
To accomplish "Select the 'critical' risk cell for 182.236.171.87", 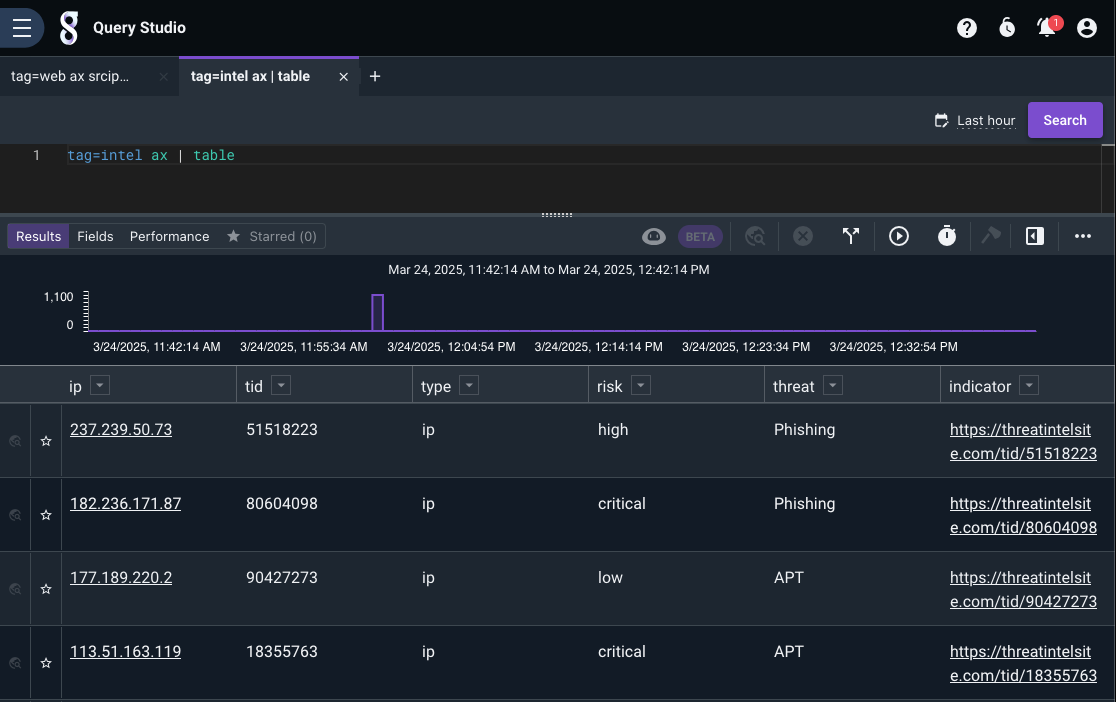I will (x=621, y=504).
